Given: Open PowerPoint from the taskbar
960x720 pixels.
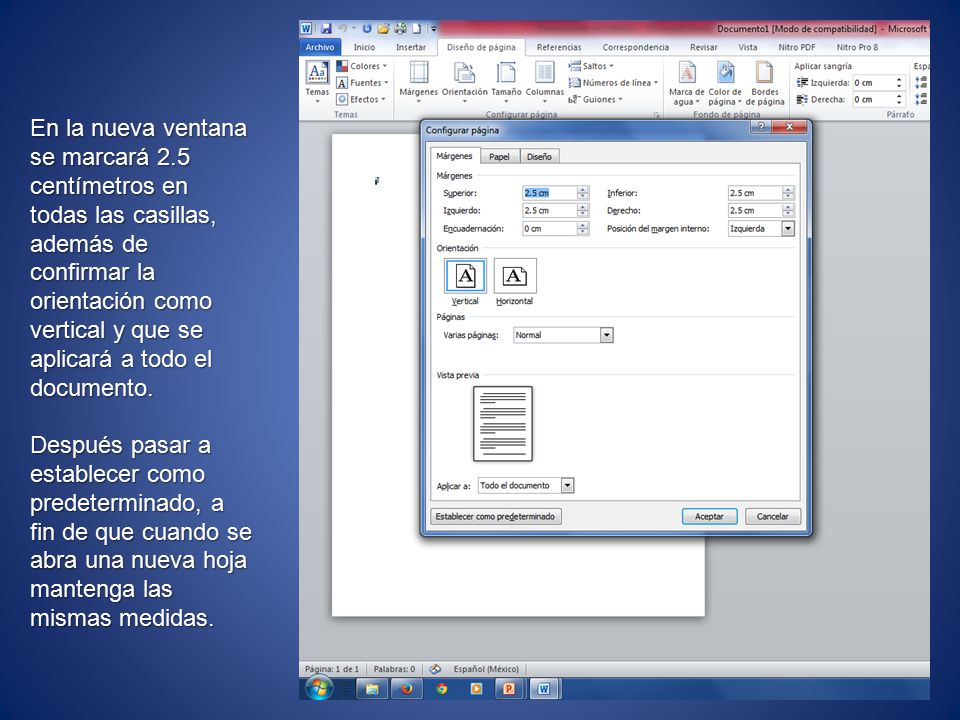Looking at the screenshot, I should (509, 689).
